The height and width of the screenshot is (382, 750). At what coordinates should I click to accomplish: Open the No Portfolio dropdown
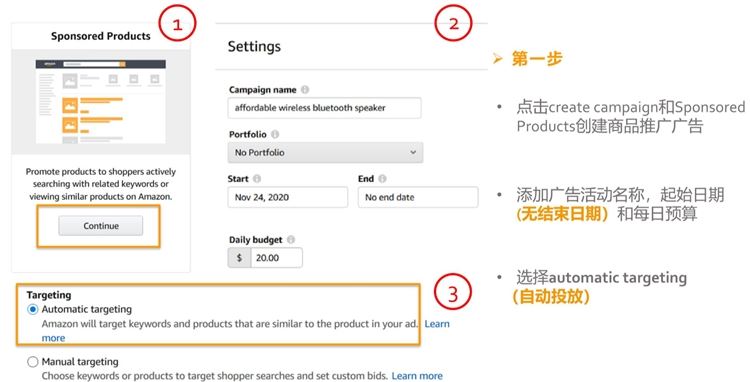325,153
